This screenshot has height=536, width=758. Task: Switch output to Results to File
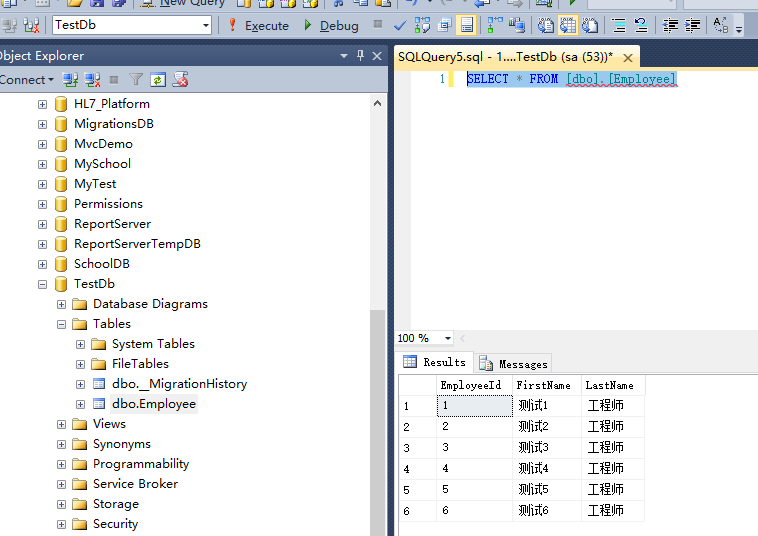590,25
